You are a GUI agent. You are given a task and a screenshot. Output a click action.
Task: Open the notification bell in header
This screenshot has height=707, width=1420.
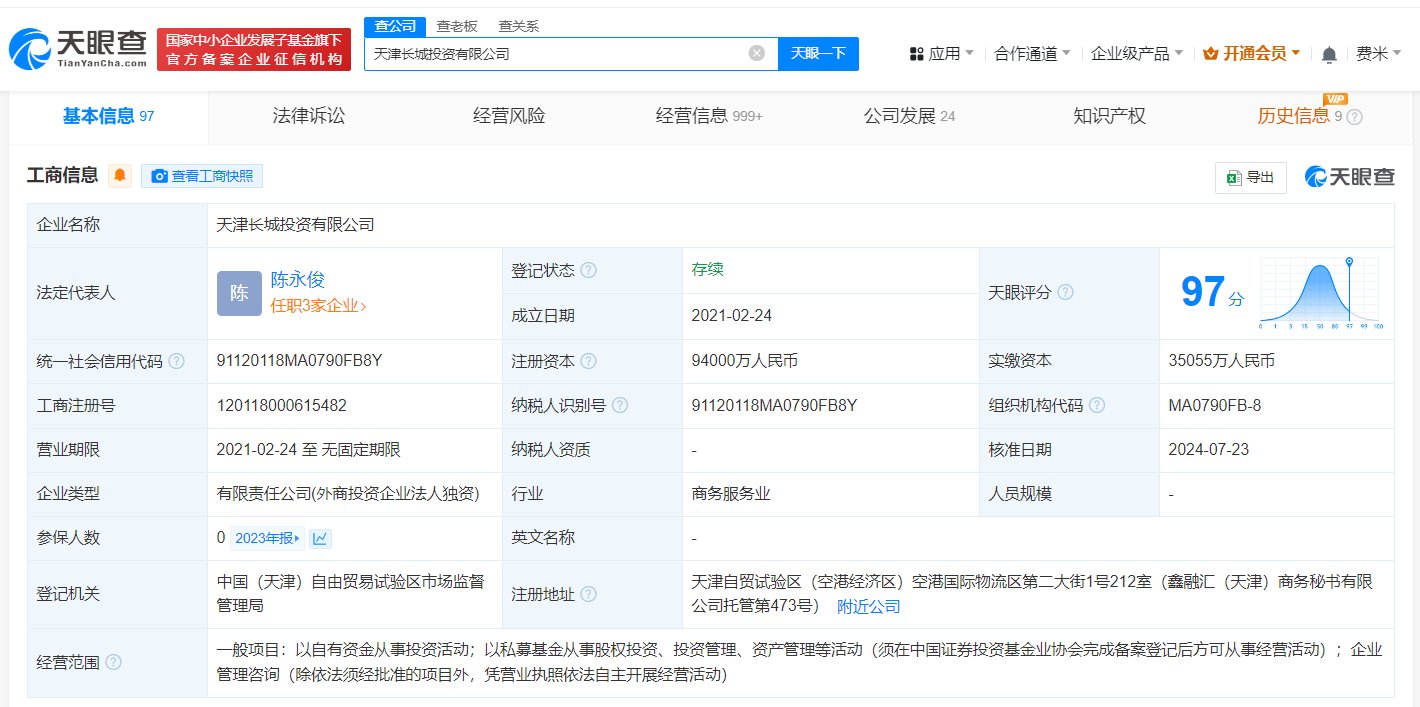click(1329, 54)
